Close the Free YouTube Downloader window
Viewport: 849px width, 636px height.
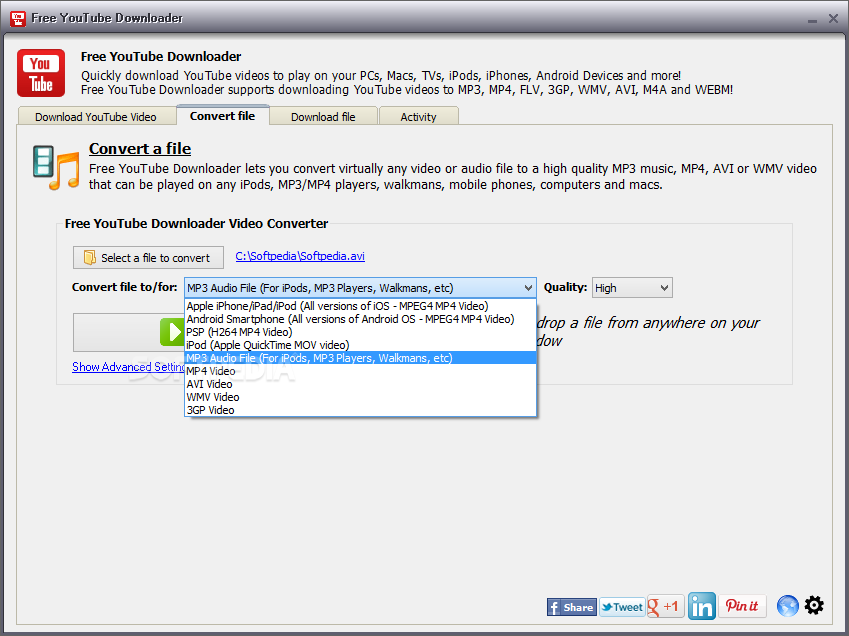click(833, 19)
